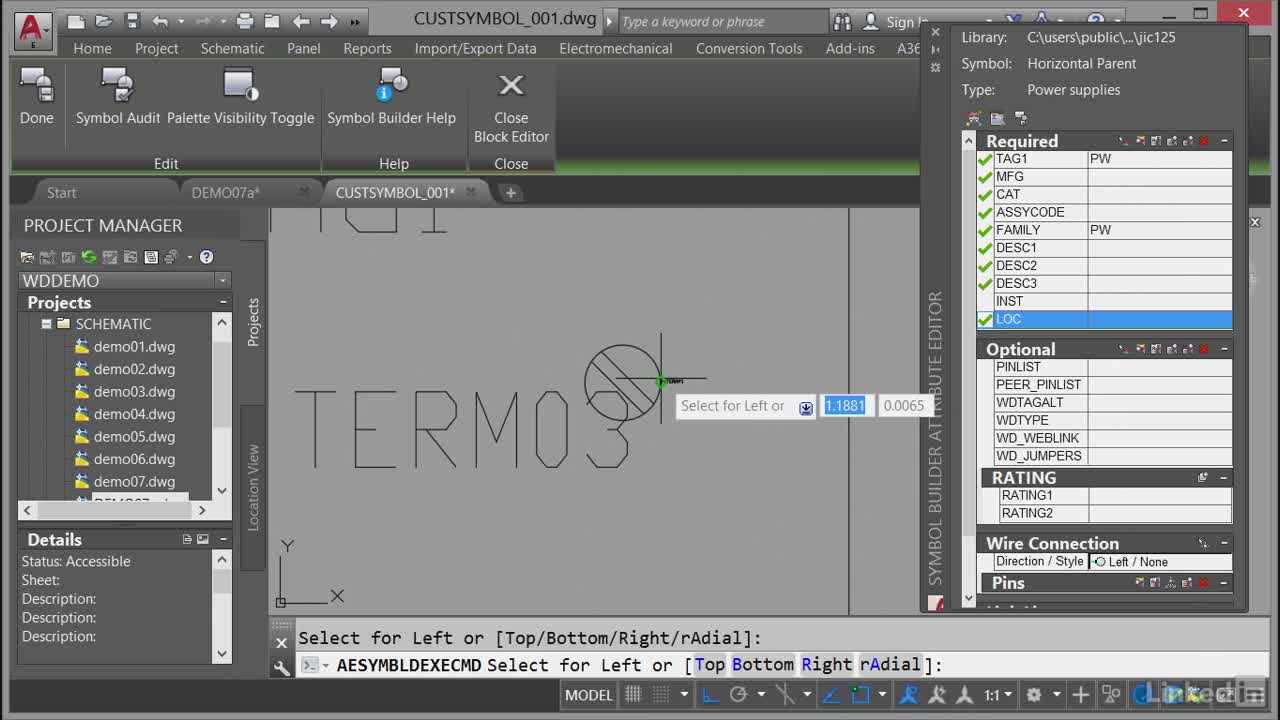Toggle the MFG attribute checkmark
The image size is (1280, 720).
point(985,177)
